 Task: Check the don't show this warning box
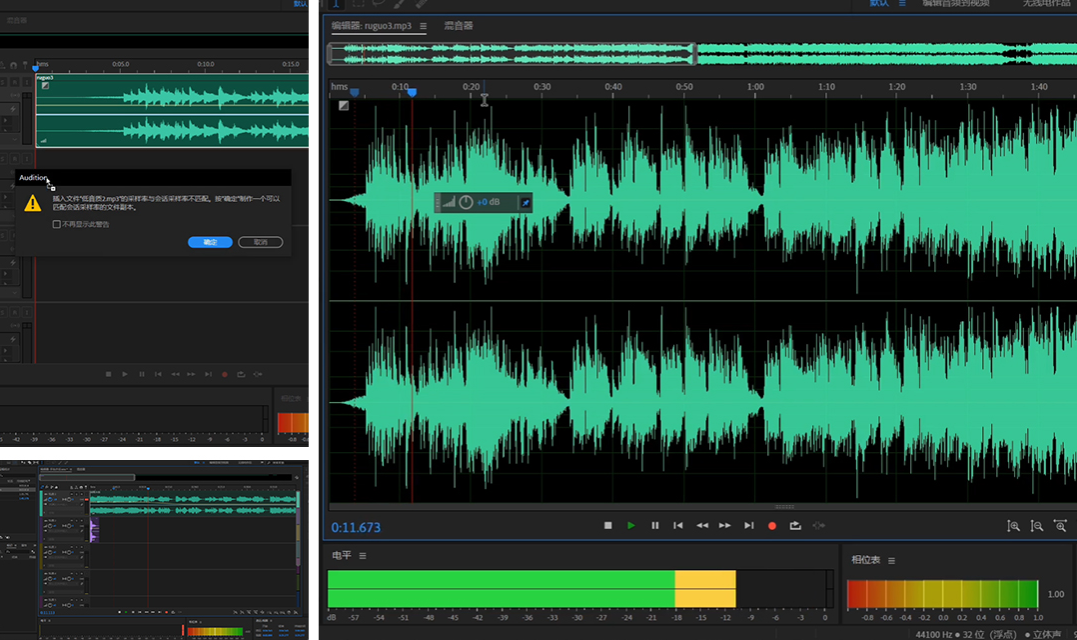click(57, 224)
